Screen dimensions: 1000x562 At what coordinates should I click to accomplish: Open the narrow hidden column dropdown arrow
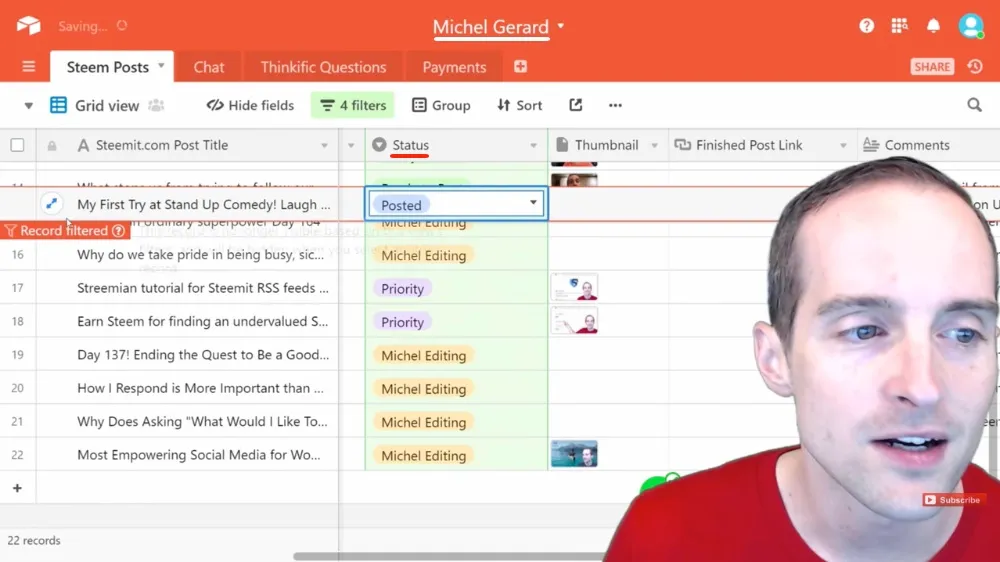pos(351,146)
